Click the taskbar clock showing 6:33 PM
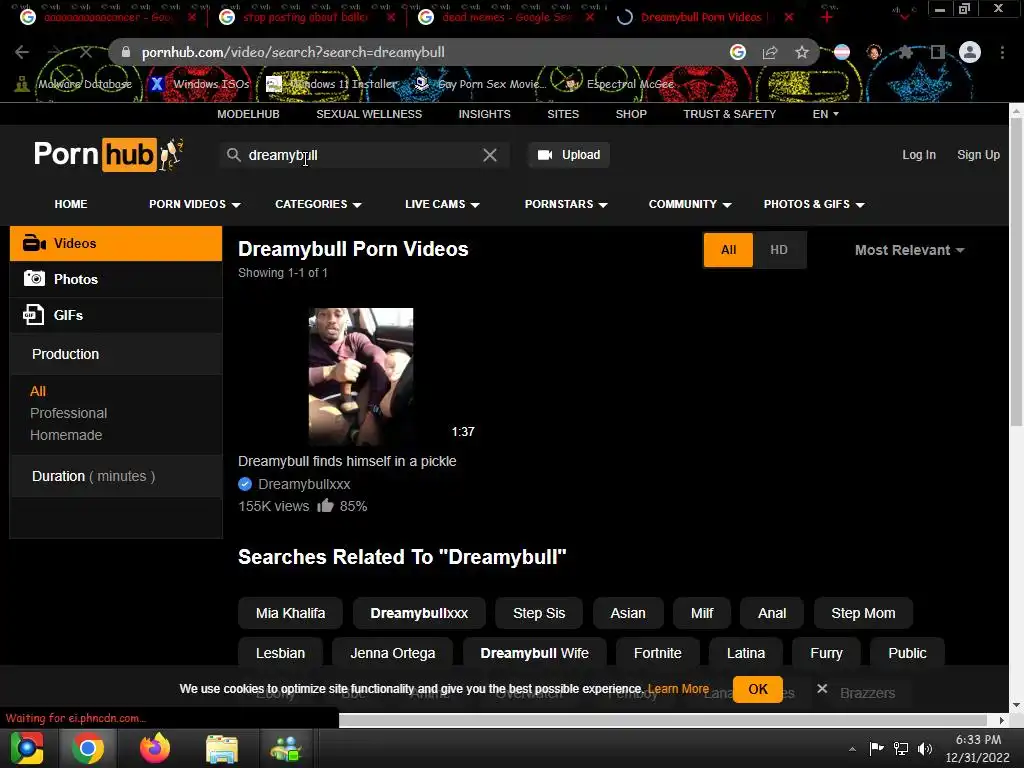The height and width of the screenshot is (768, 1024). tap(978, 748)
